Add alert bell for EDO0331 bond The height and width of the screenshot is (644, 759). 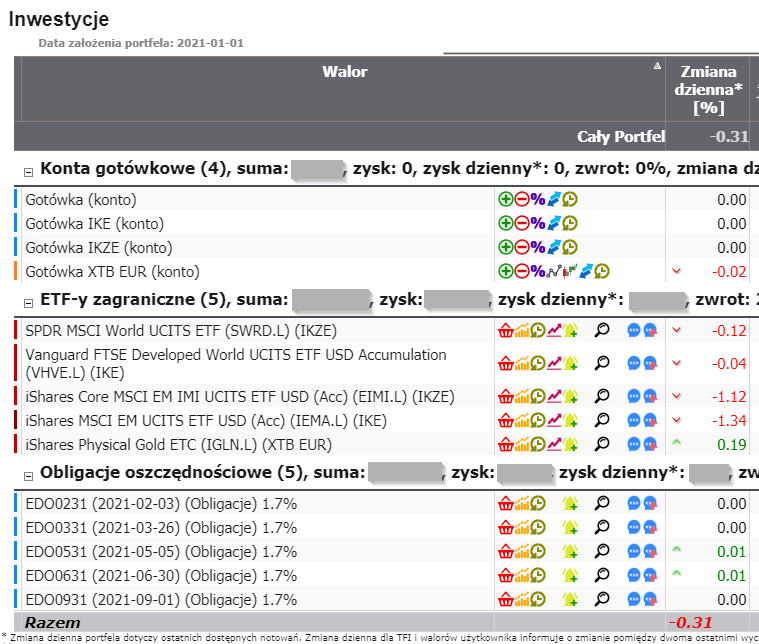(570, 527)
